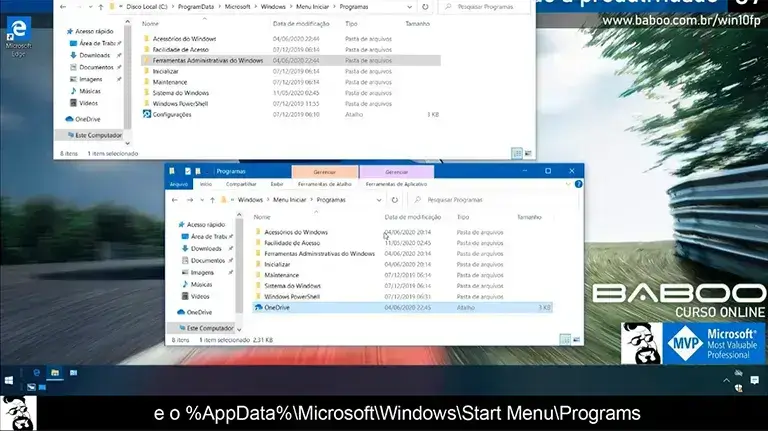Viewport: 768px width, 431px height.
Task: Open address bar history dropdown in front window
Action: (379, 200)
